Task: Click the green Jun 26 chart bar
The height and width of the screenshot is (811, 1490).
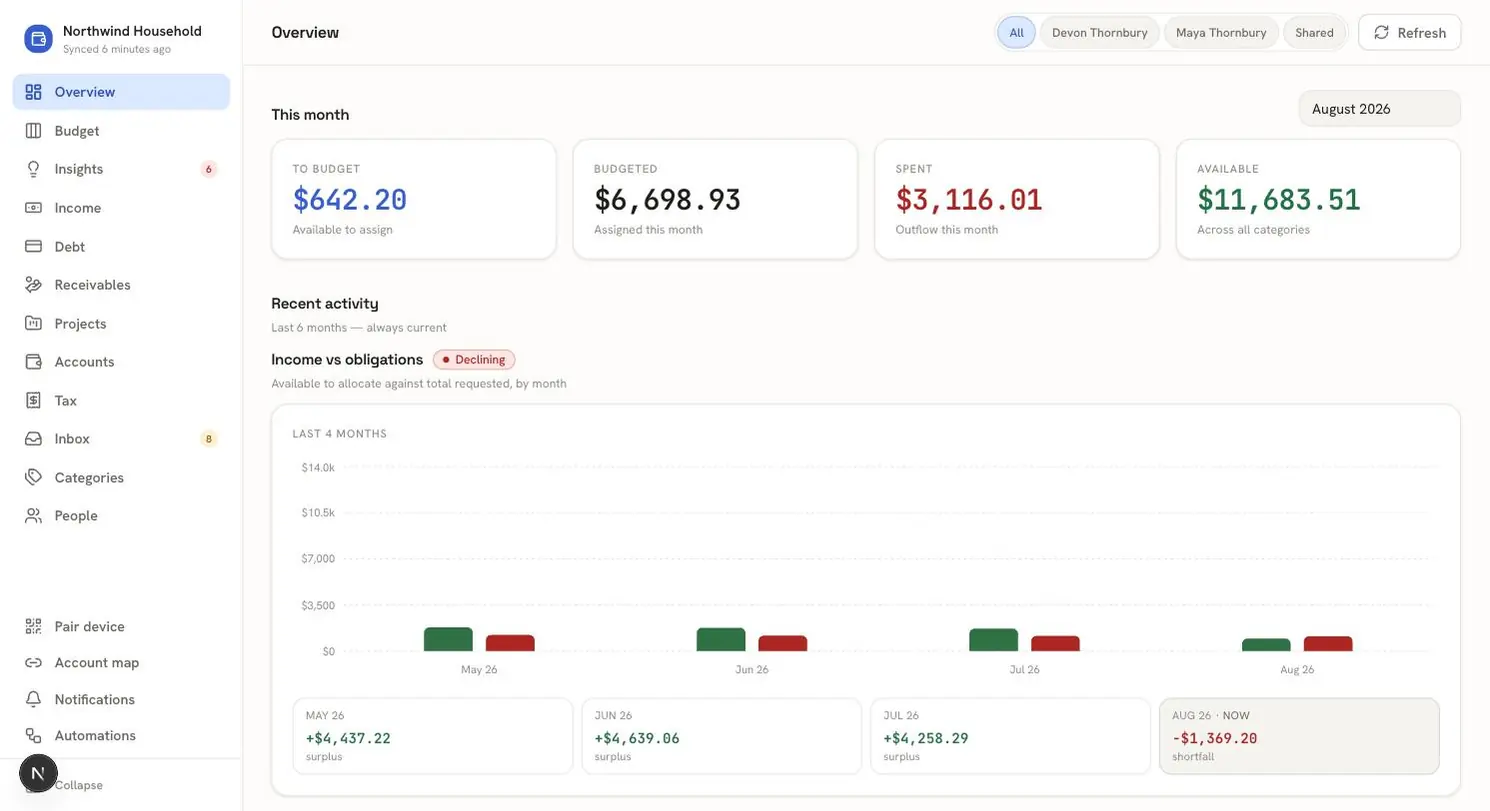Action: [x=721, y=640]
